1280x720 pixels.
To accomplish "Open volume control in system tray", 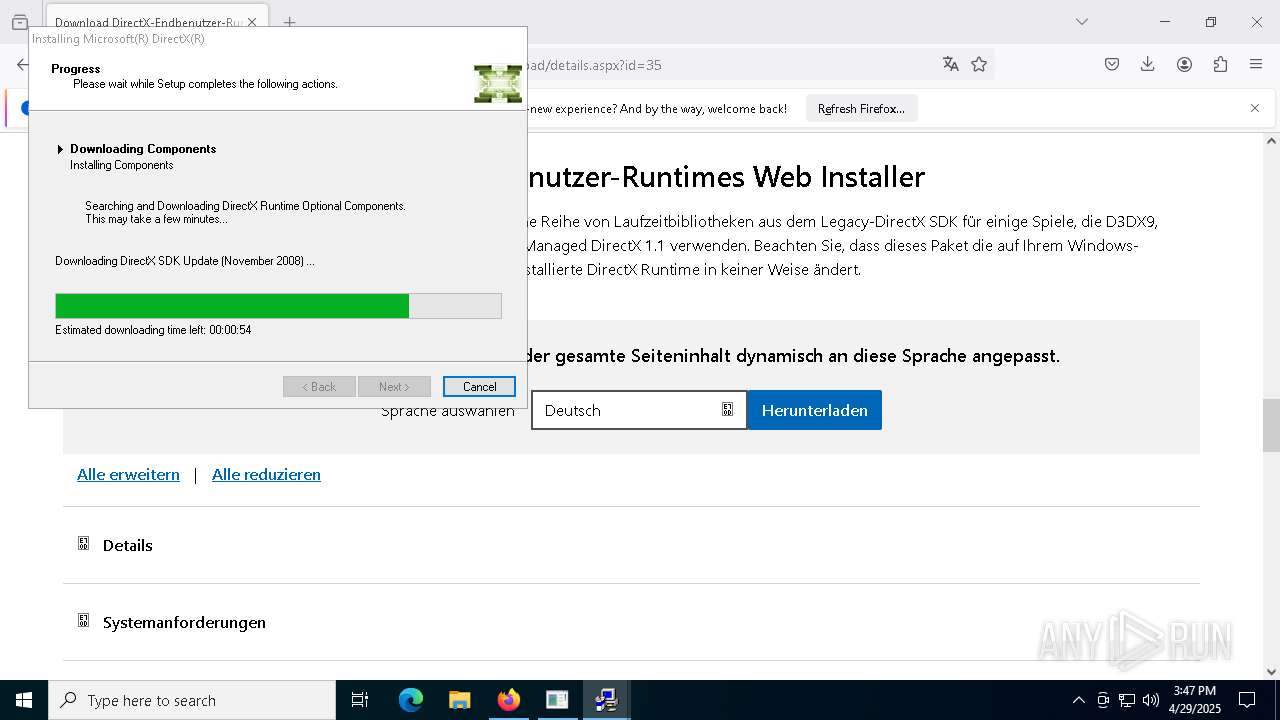I will tap(1151, 700).
